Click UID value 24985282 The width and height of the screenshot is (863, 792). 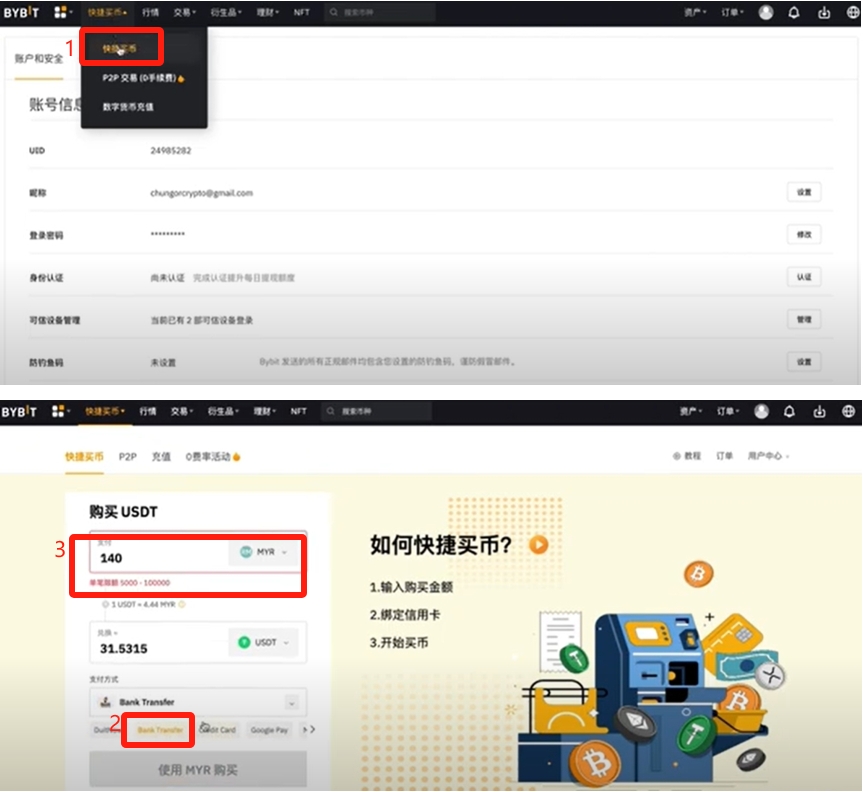171,150
